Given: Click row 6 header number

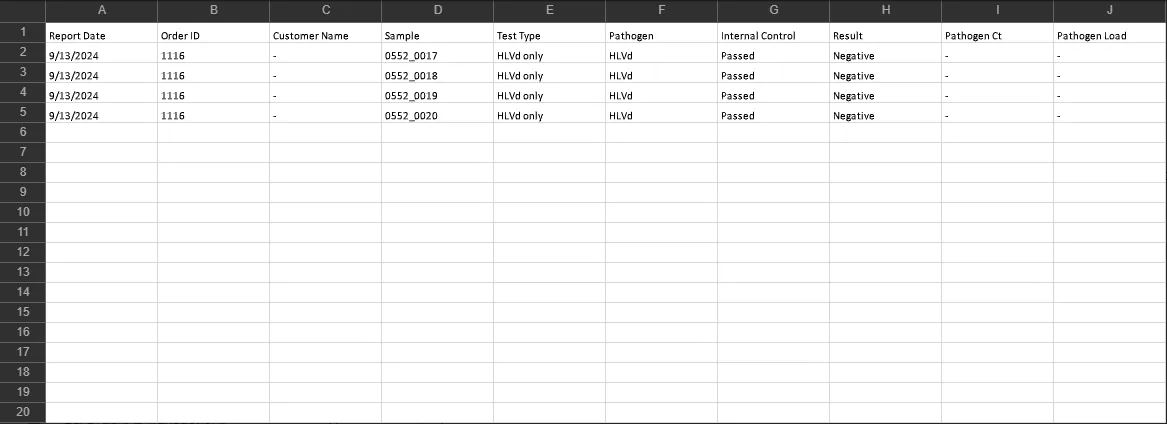Looking at the screenshot, I should 22,132.
